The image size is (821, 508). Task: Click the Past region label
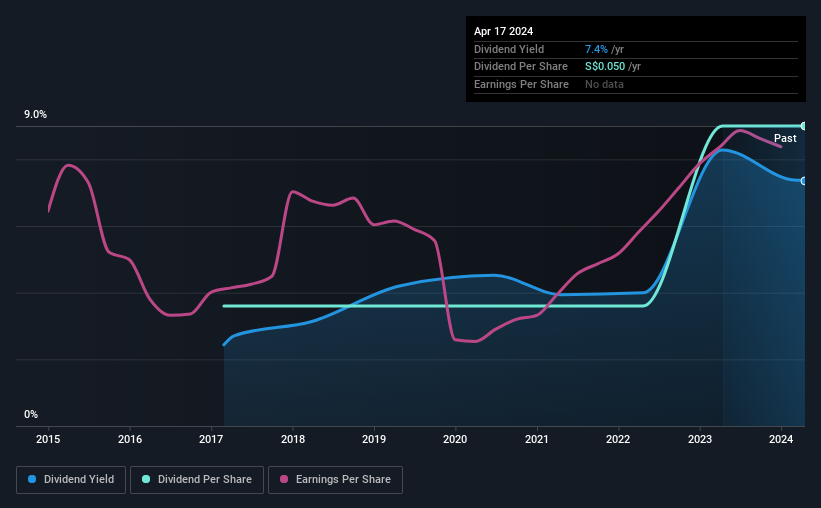click(x=785, y=138)
